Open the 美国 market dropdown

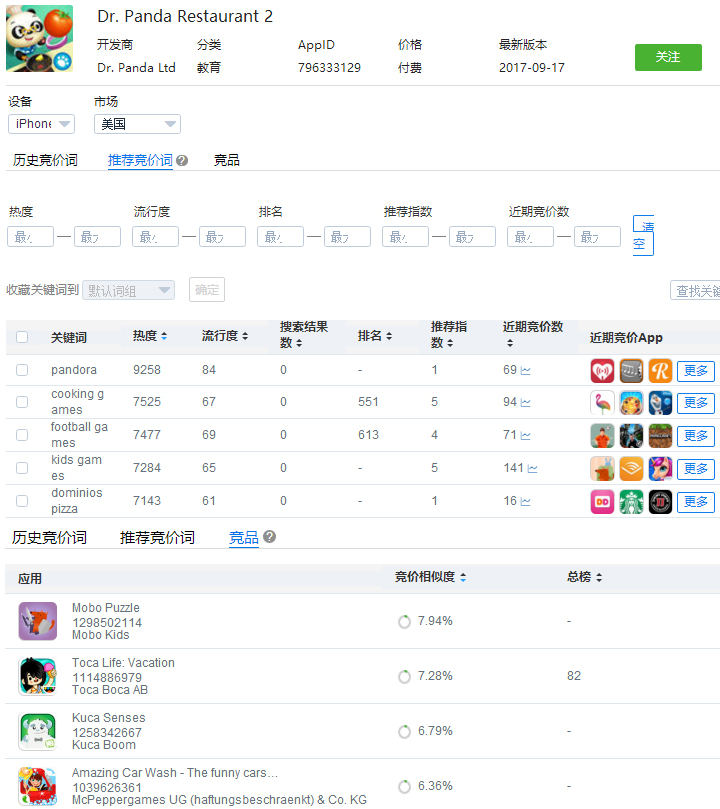point(137,124)
